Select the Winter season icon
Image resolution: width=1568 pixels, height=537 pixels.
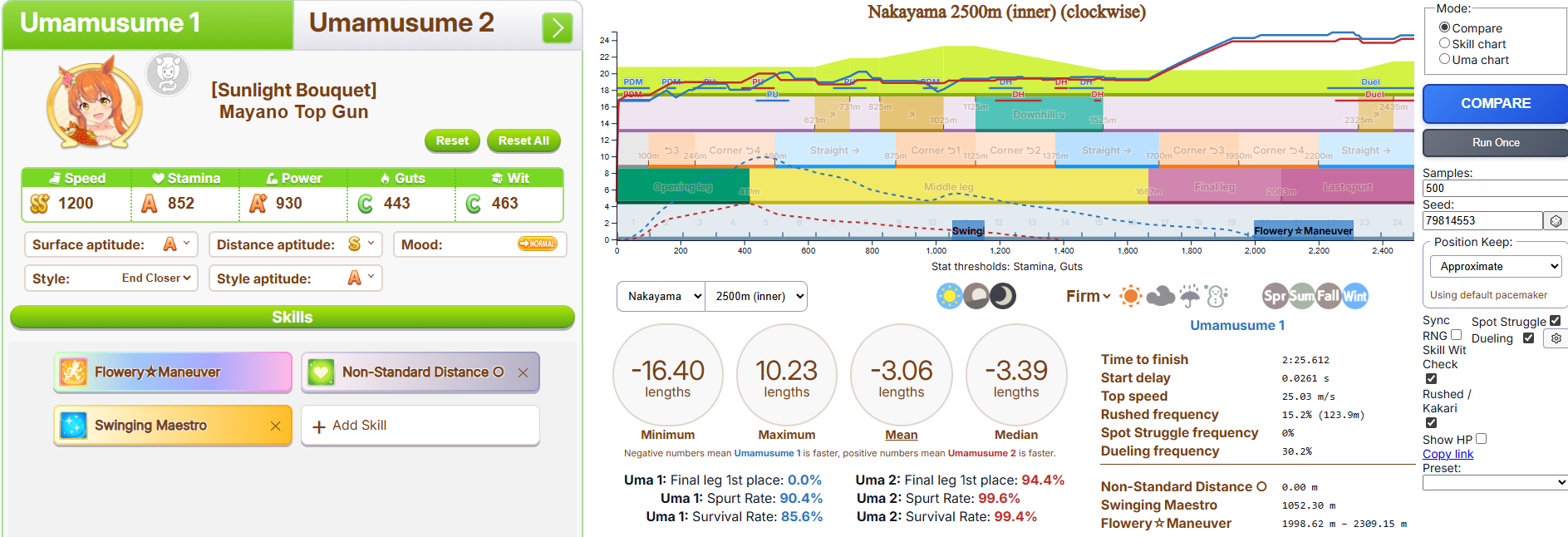pyautogui.click(x=1354, y=296)
